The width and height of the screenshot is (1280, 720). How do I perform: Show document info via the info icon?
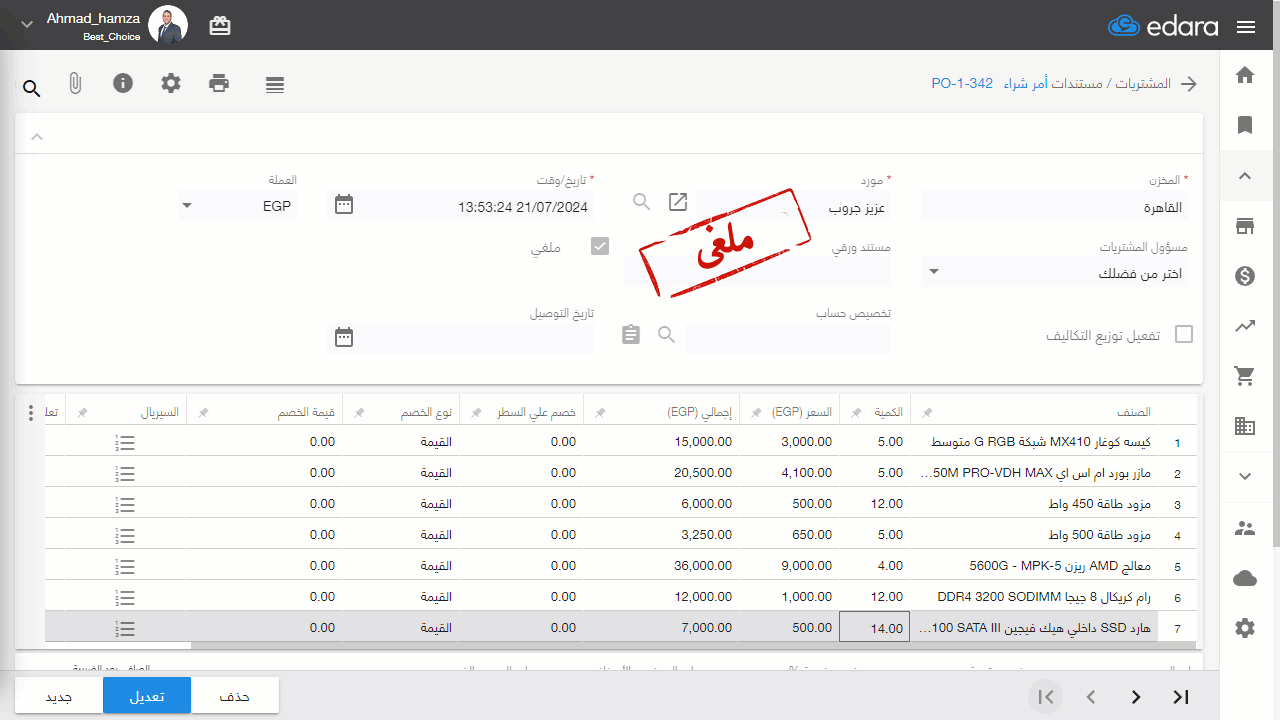[x=123, y=83]
